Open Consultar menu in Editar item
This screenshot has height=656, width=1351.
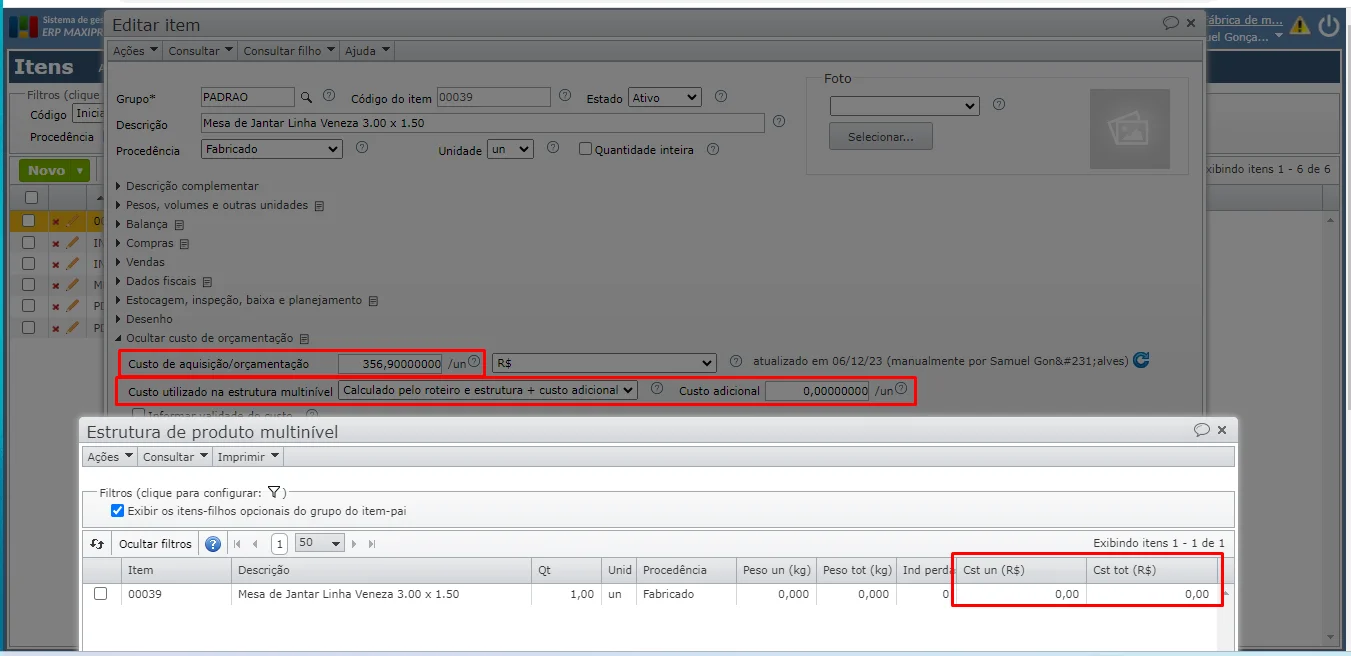(x=200, y=51)
